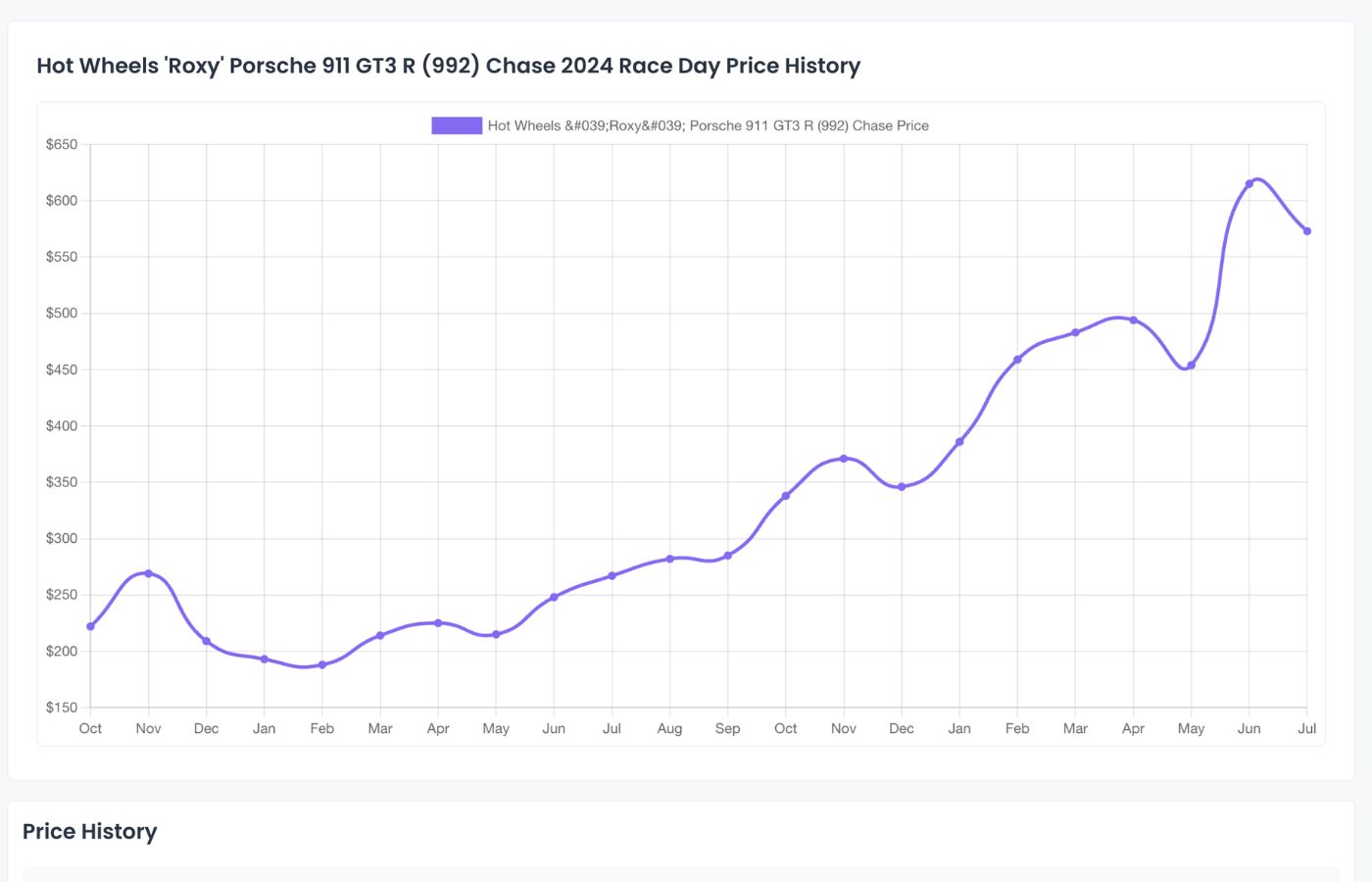The height and width of the screenshot is (882, 1372).
Task: Select the $350 y-axis value
Action: click(62, 482)
